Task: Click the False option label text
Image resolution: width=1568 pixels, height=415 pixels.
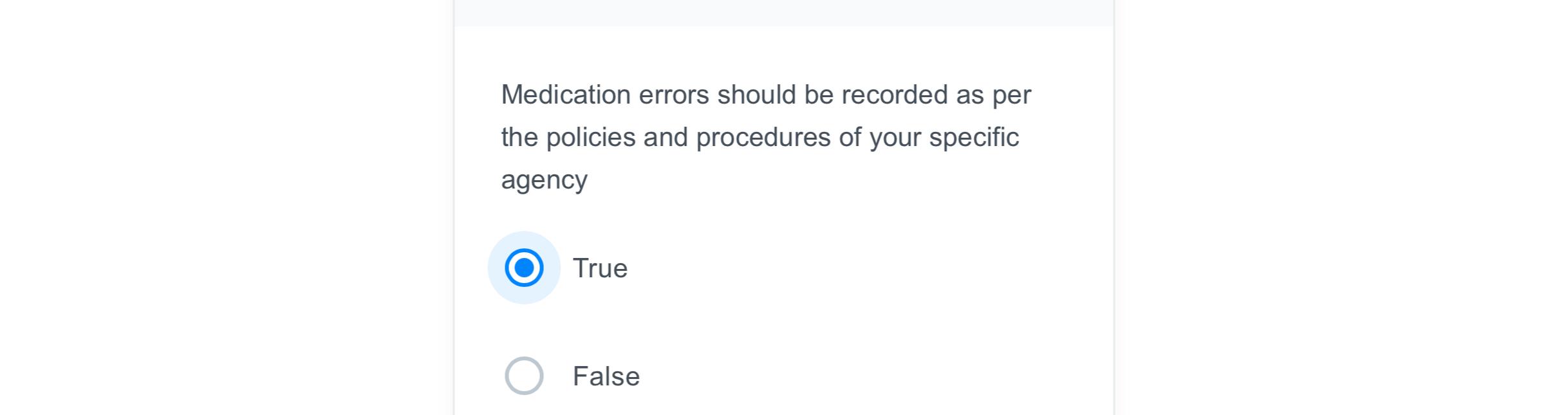Action: point(606,376)
